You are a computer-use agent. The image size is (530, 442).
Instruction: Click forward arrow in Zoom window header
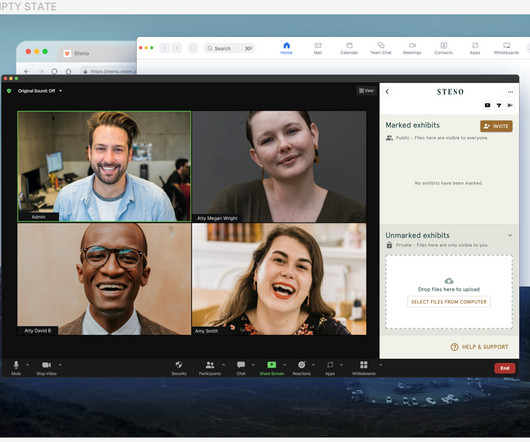(177, 48)
